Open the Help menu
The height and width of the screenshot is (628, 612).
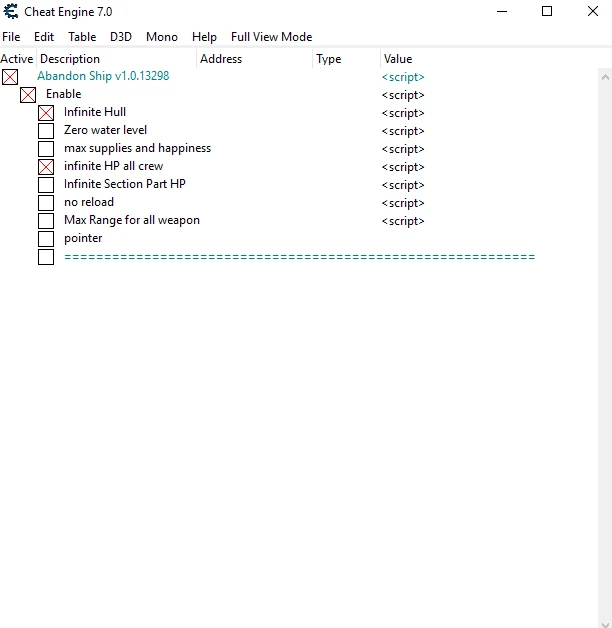coord(204,37)
